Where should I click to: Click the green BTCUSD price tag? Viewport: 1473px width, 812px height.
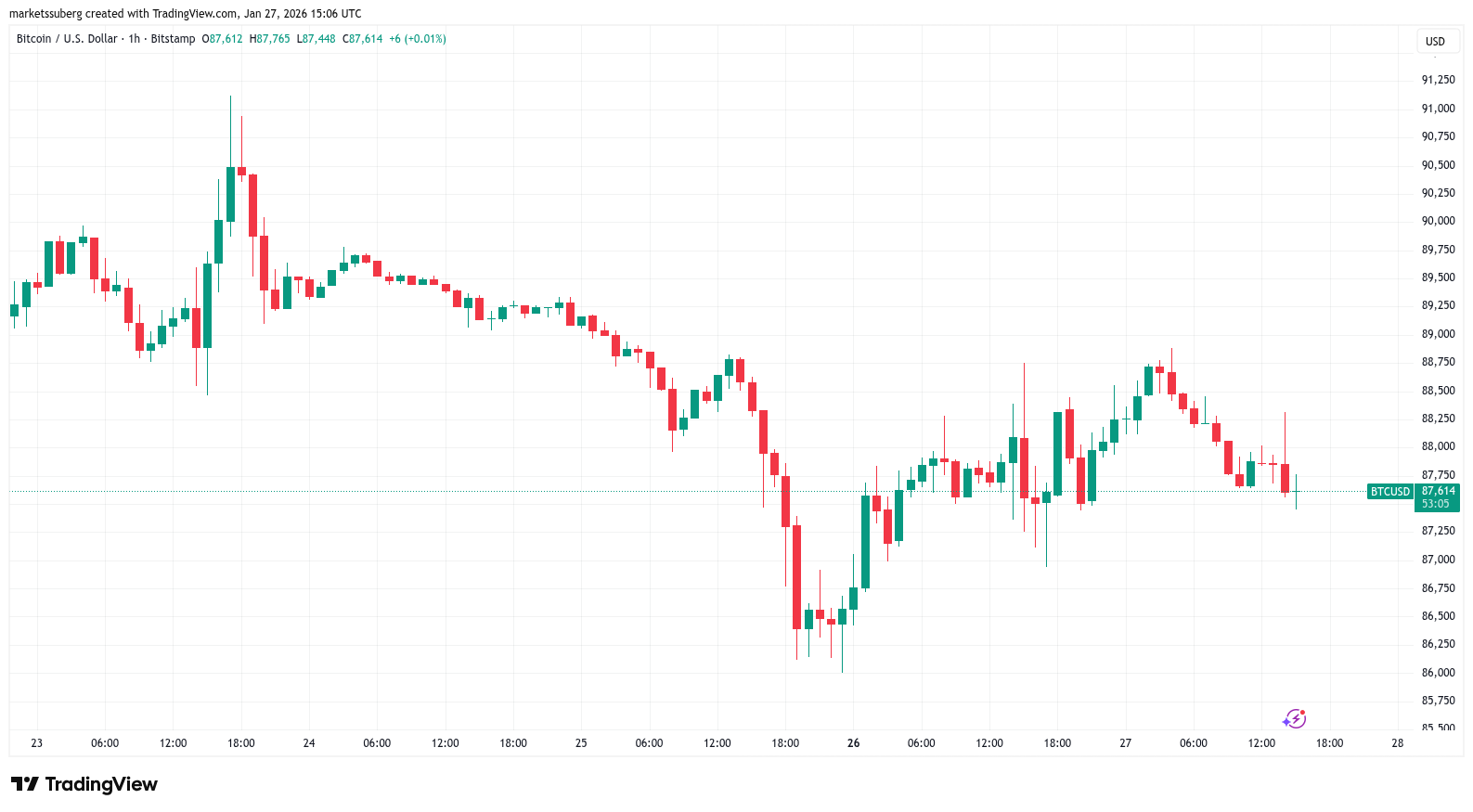pyautogui.click(x=1389, y=492)
